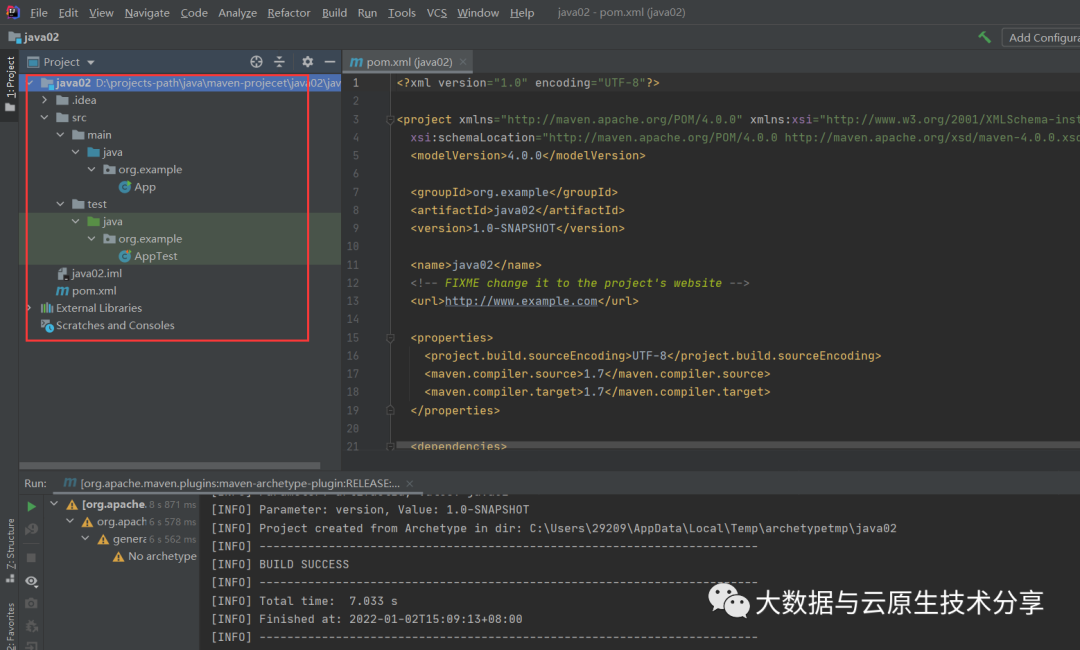Open the Z: Structure side tool tab
This screenshot has width=1080, height=650.
[x=10, y=551]
